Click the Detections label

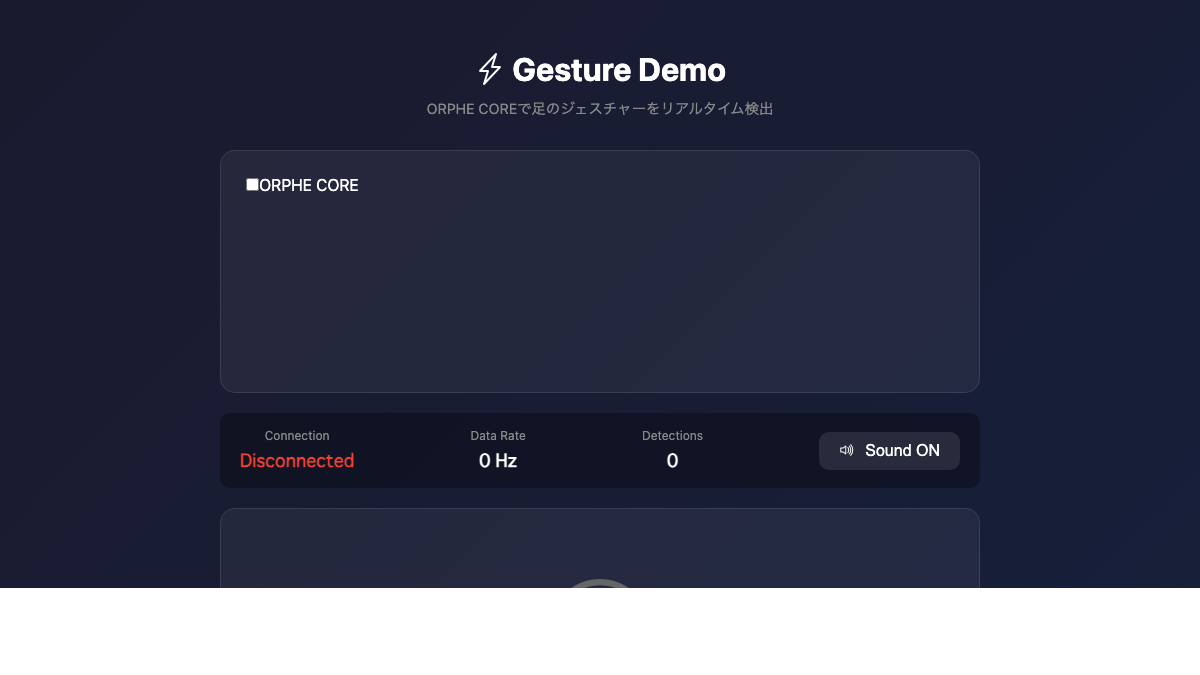[672, 436]
